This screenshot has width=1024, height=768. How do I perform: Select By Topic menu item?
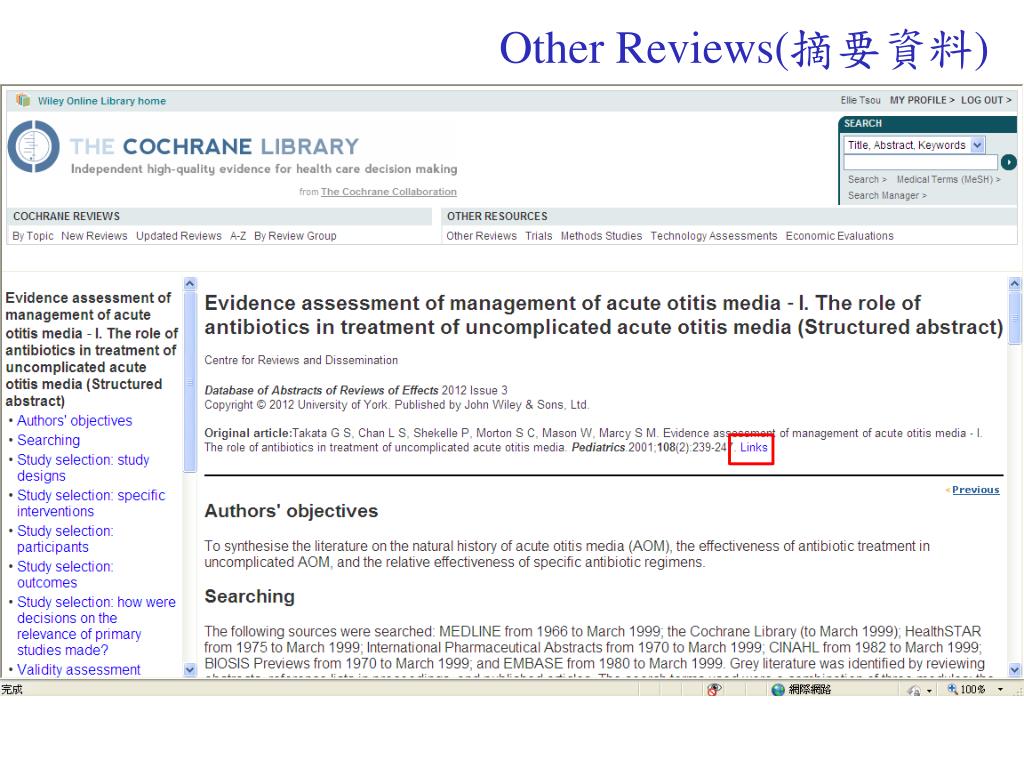click(x=33, y=236)
